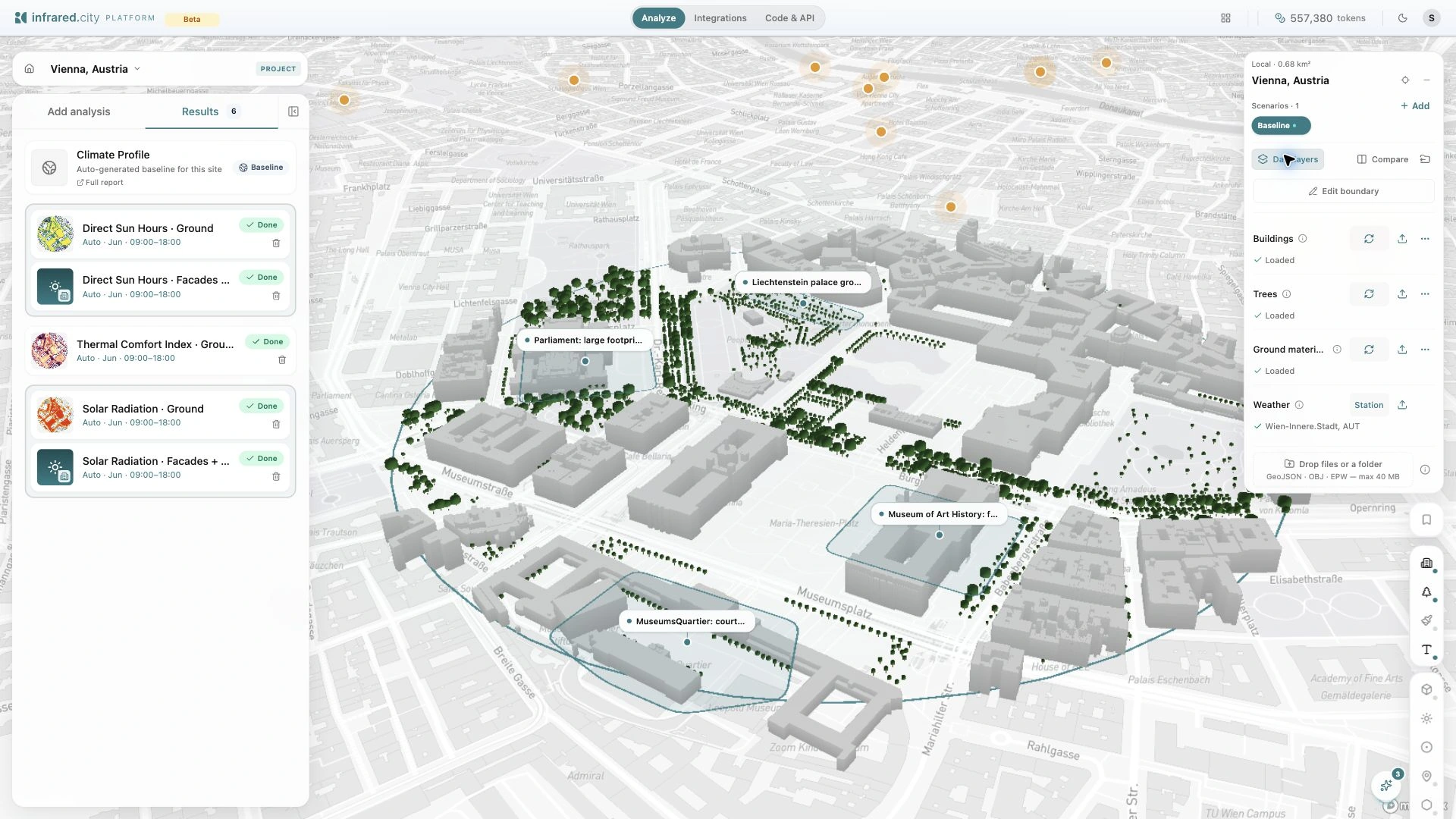Image resolution: width=1456 pixels, height=819 pixels.
Task: Open the Compare view
Action: click(x=1382, y=159)
